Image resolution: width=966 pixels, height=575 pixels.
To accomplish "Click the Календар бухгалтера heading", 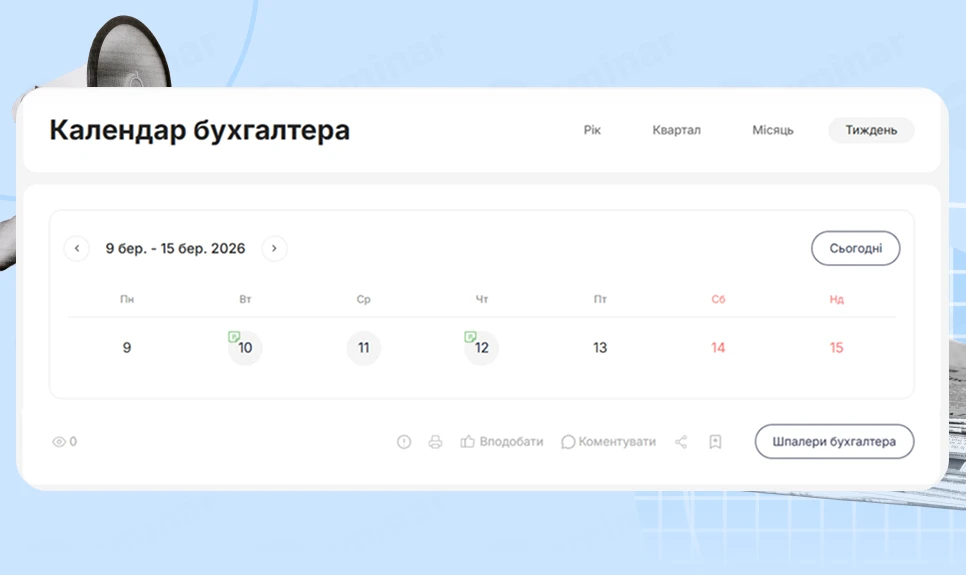I will click(x=200, y=130).
